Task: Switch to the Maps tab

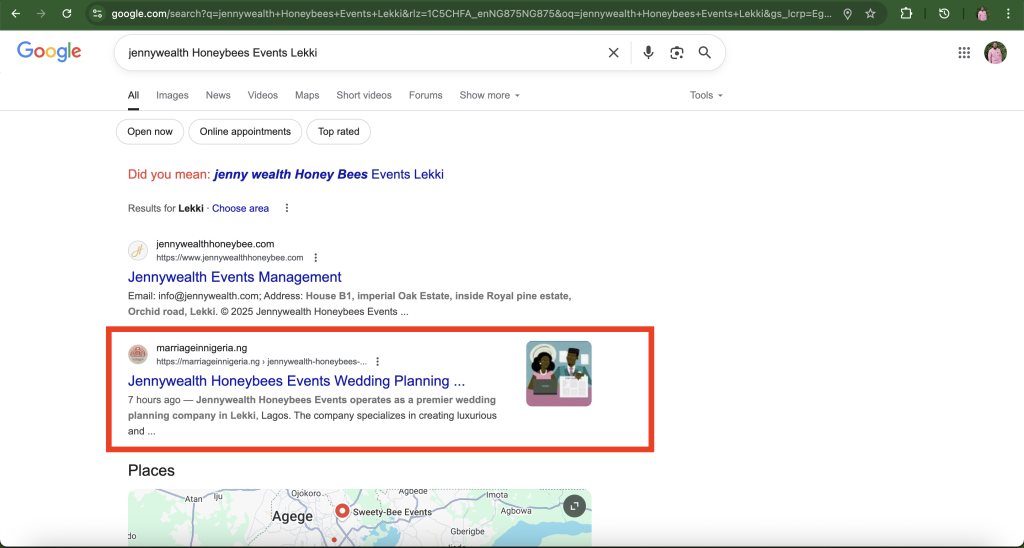Action: coord(307,95)
